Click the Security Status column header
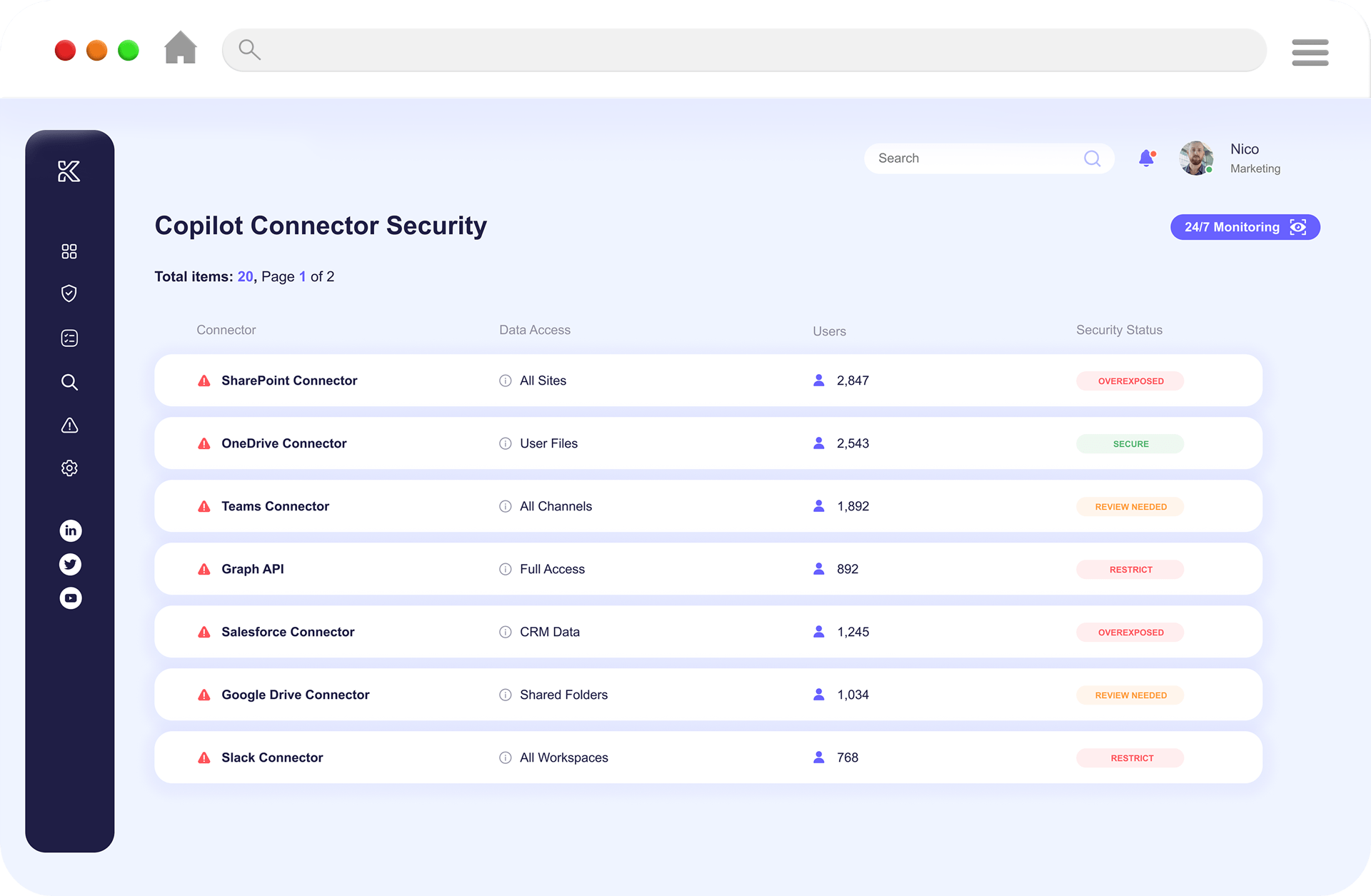Screen dimensions: 1371x896 (1119, 330)
